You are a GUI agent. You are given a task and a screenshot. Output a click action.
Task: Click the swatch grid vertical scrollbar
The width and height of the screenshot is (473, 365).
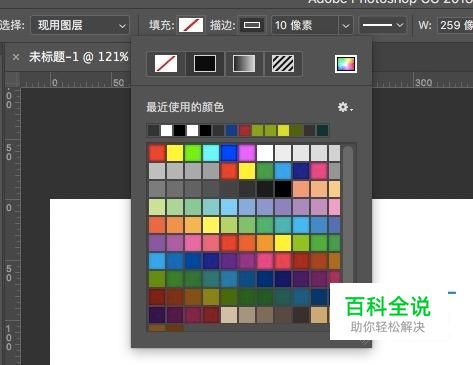click(348, 213)
